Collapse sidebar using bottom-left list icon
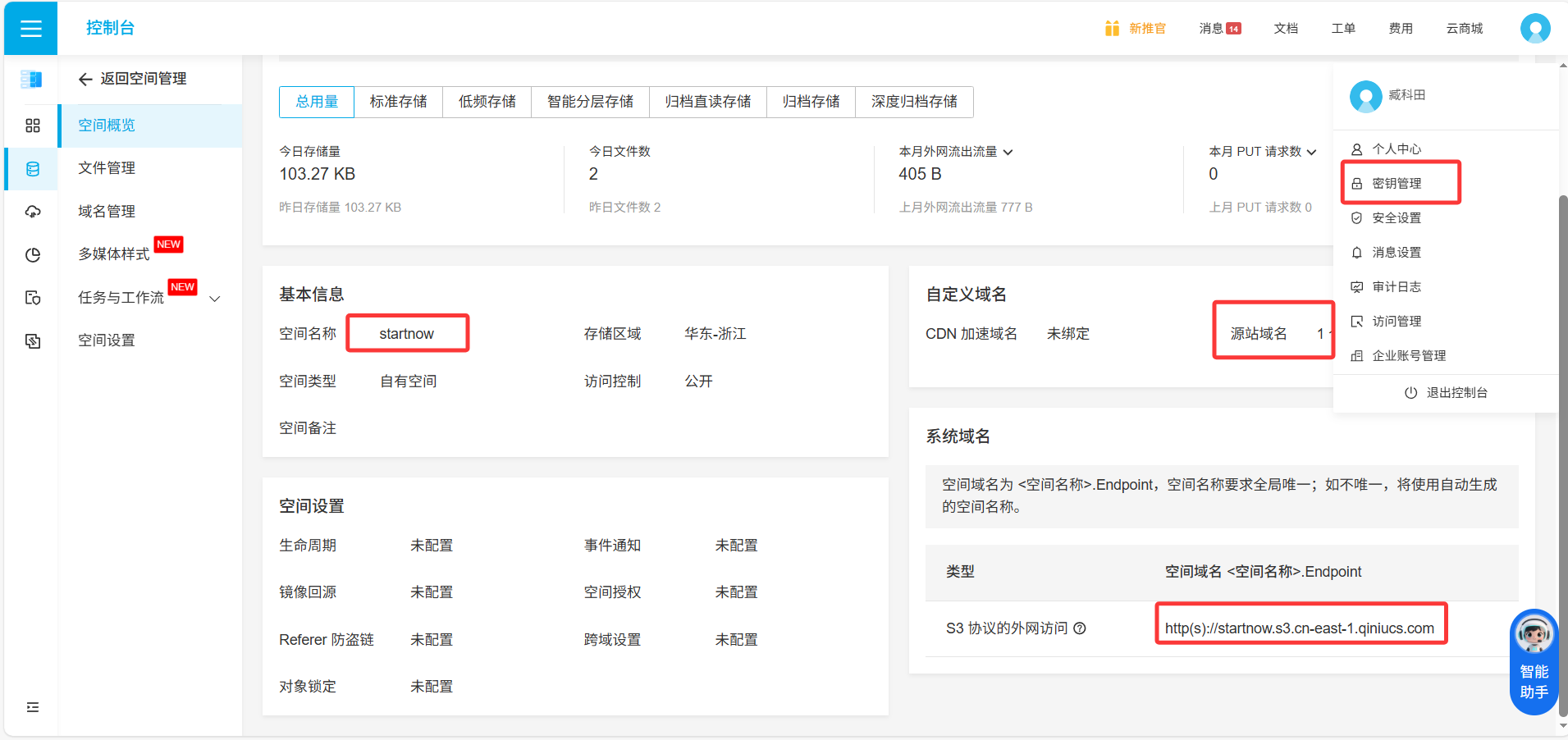Screen dimensions: 1568x740 33,707
